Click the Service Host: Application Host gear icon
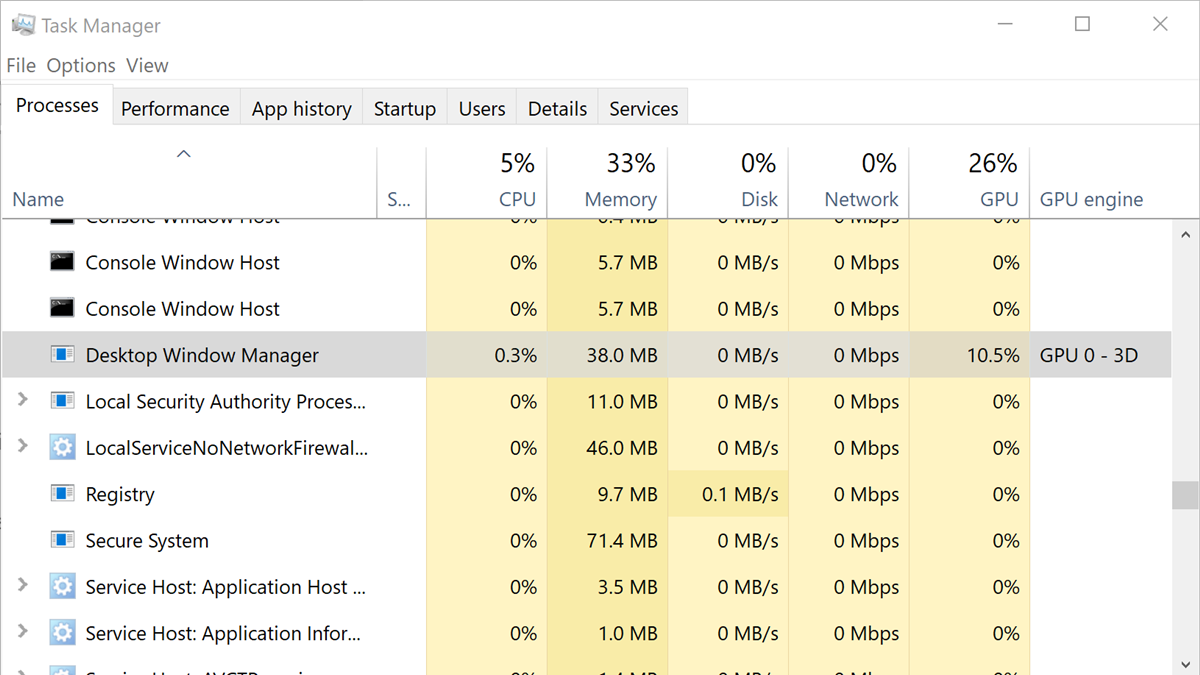 point(62,587)
